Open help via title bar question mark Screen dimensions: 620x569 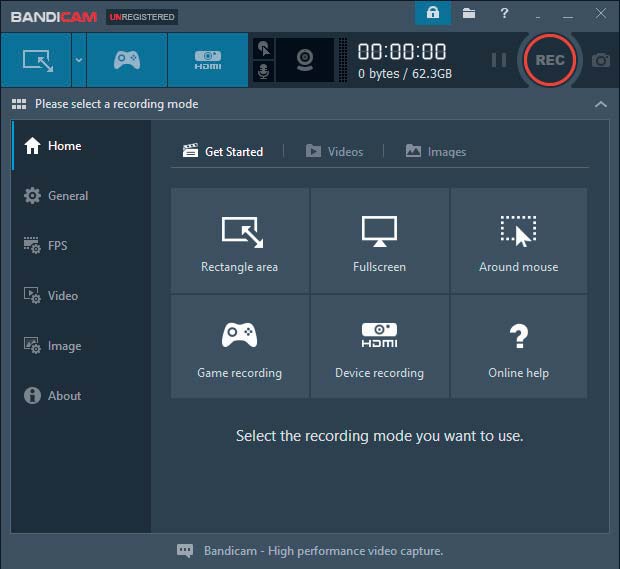[x=504, y=13]
